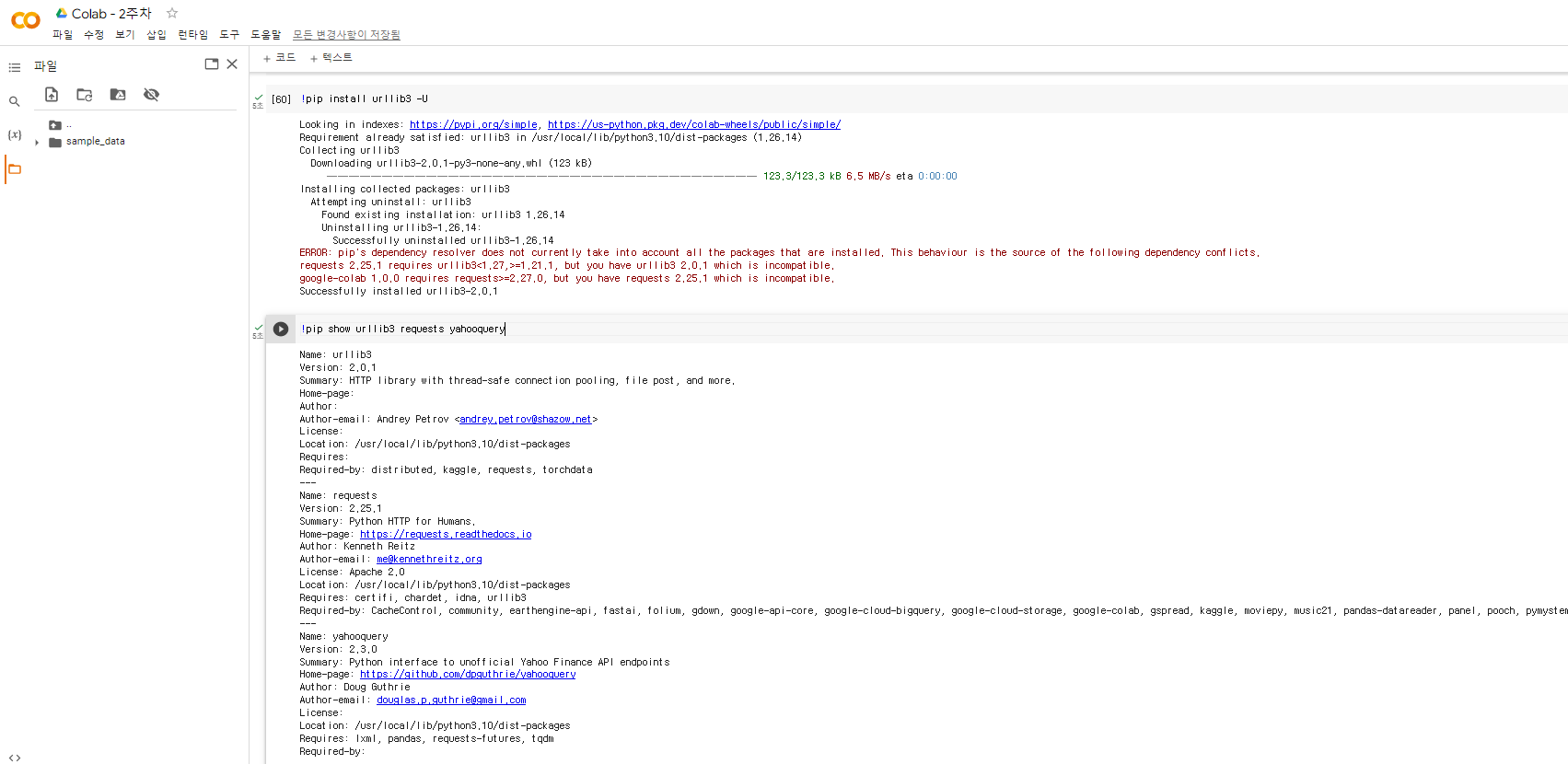1568x764 pixels.
Task: Run the pip show urllib3 cell
Action: (x=281, y=329)
